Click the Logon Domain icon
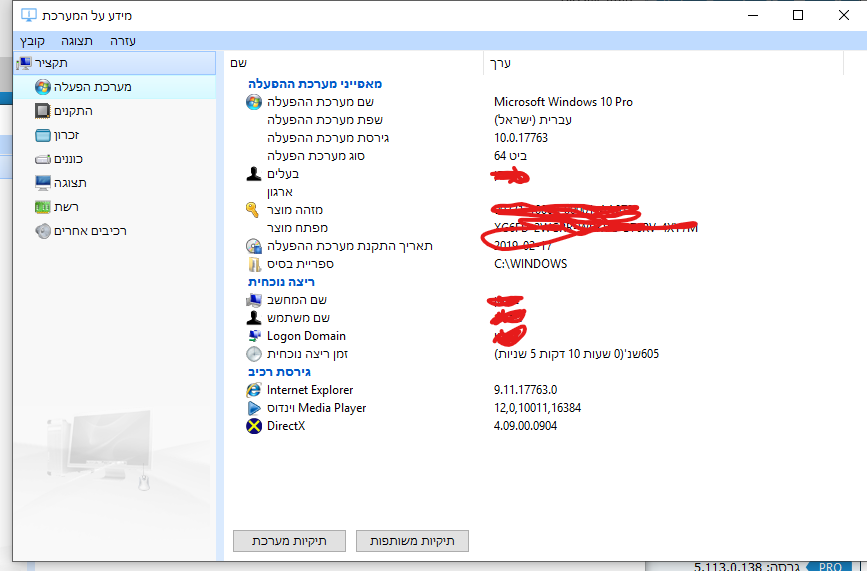 click(254, 336)
